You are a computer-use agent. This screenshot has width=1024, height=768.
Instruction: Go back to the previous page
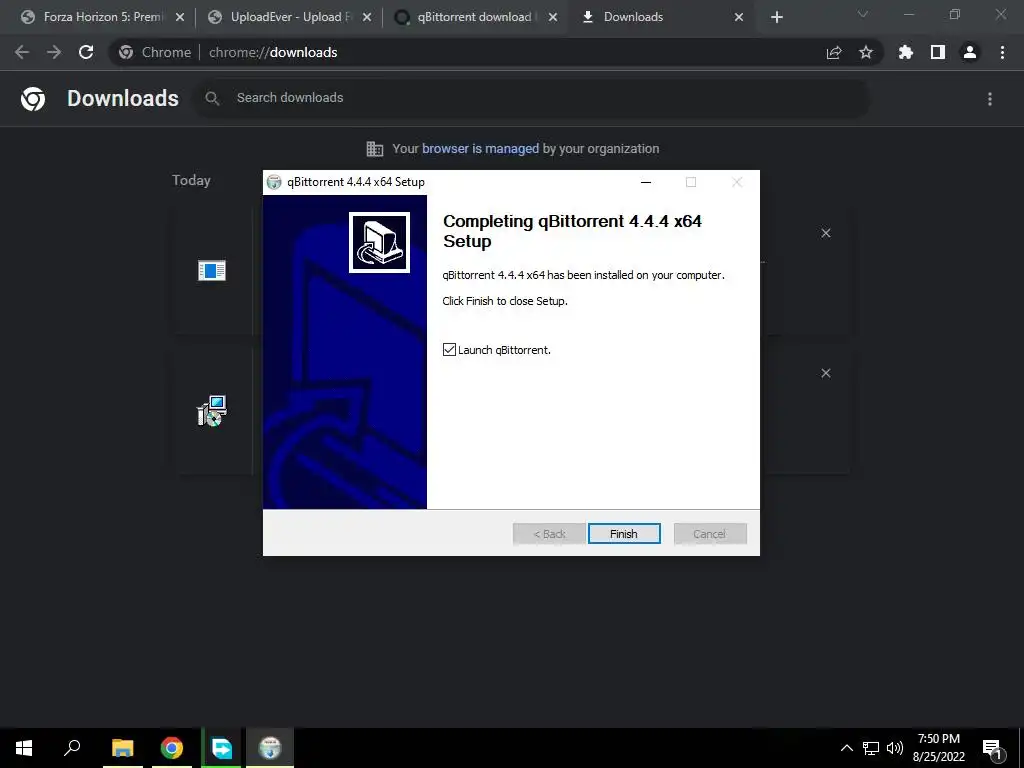click(22, 52)
